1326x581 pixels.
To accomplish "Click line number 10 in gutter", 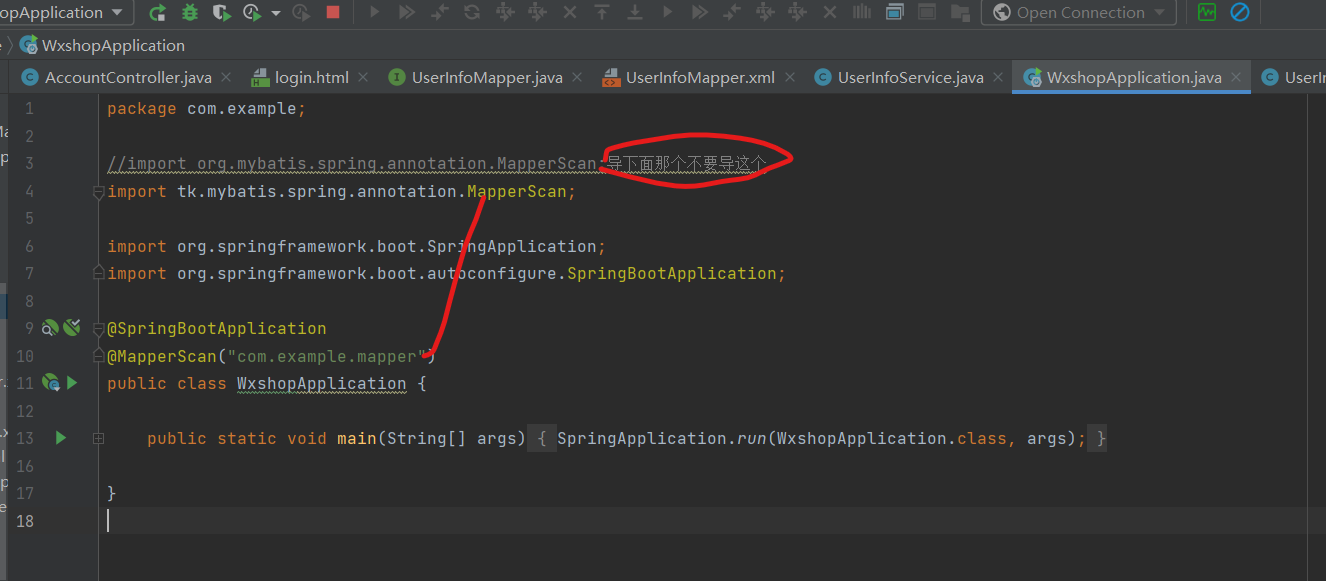I will click(x=25, y=356).
